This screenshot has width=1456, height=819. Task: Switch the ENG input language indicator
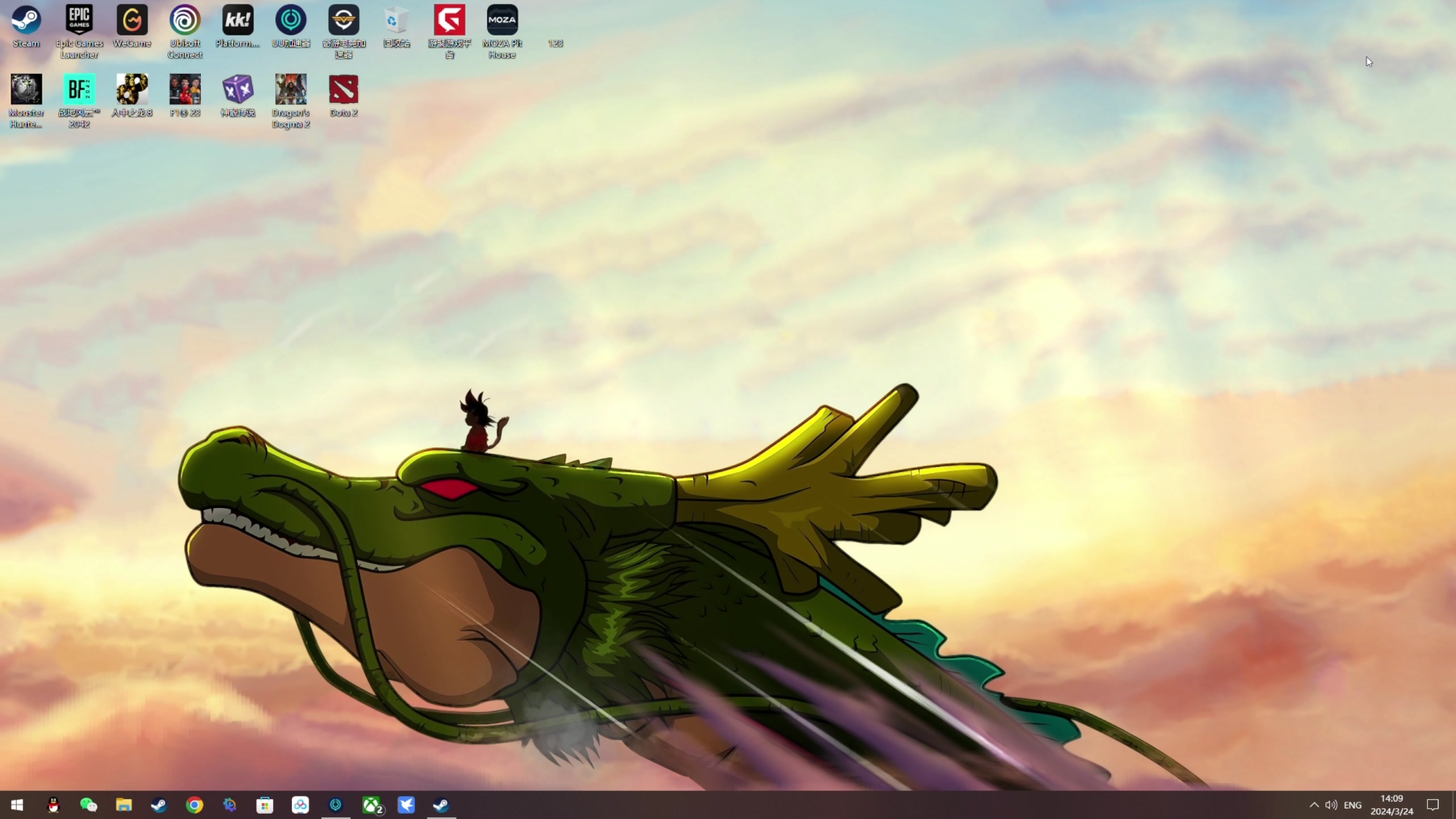pos(1352,805)
